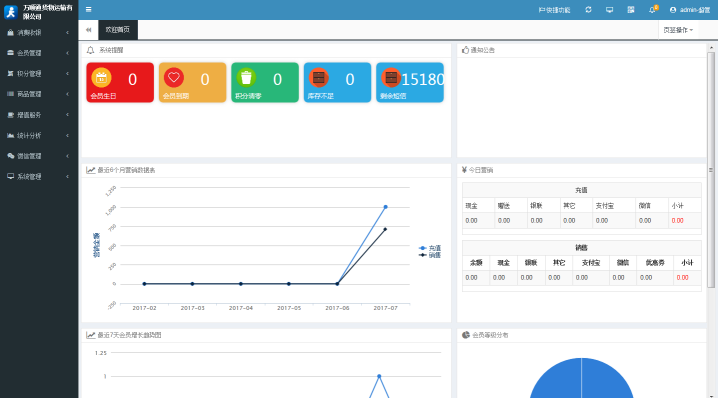
Task: Click the monitor icon in top bar
Action: click(x=609, y=10)
